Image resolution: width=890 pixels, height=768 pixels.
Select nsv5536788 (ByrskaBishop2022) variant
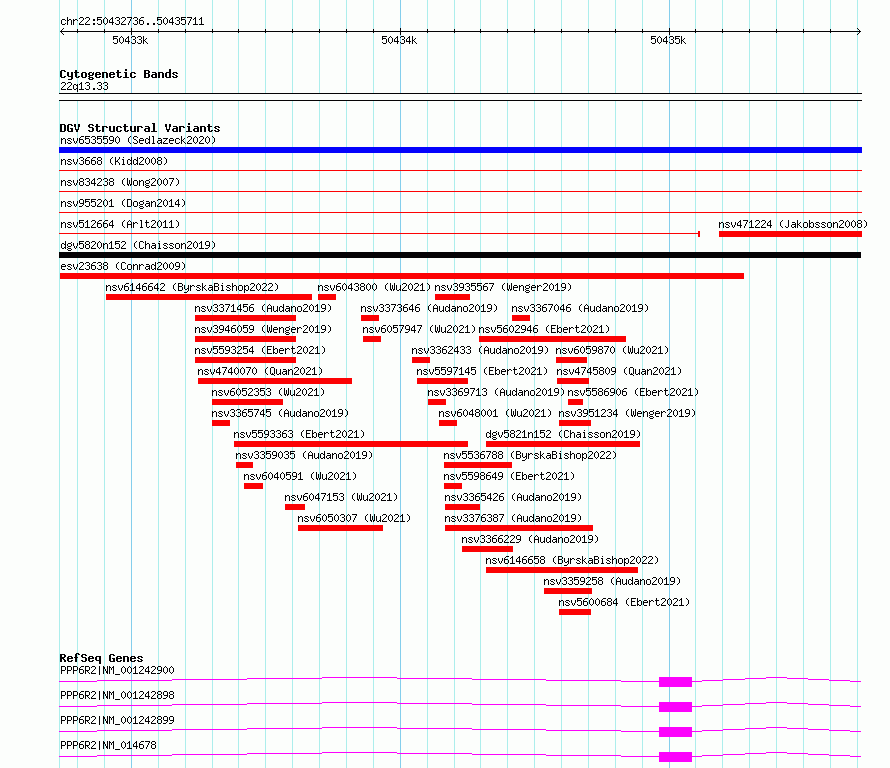[530, 455]
